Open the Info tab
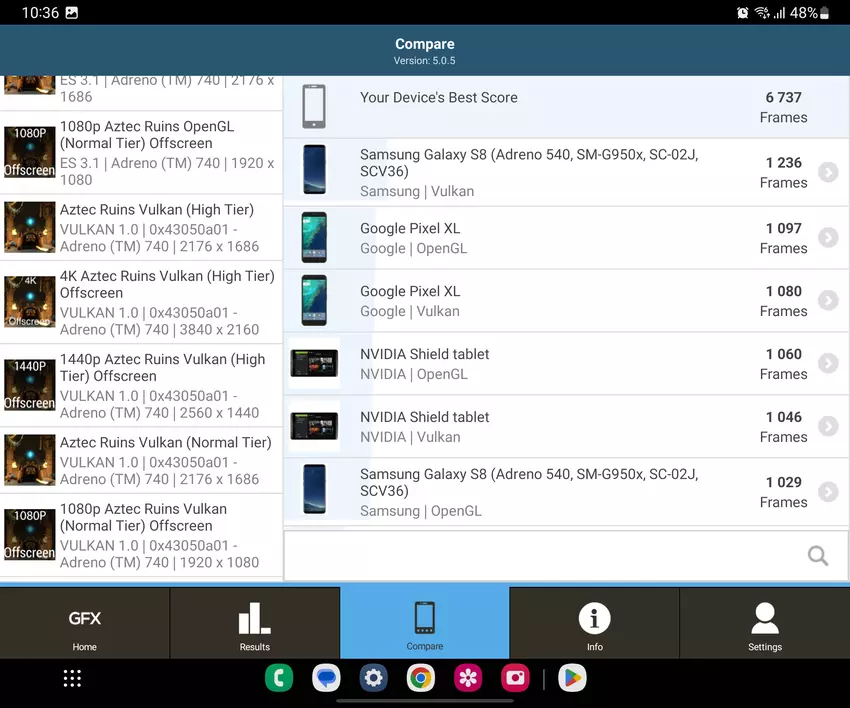850x708 pixels. (595, 624)
